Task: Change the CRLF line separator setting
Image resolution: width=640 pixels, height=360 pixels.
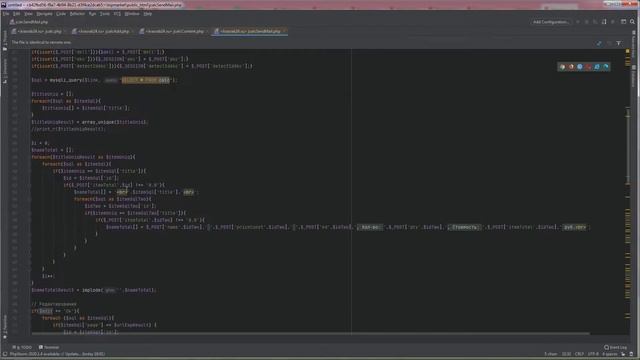Action: pos(579,354)
